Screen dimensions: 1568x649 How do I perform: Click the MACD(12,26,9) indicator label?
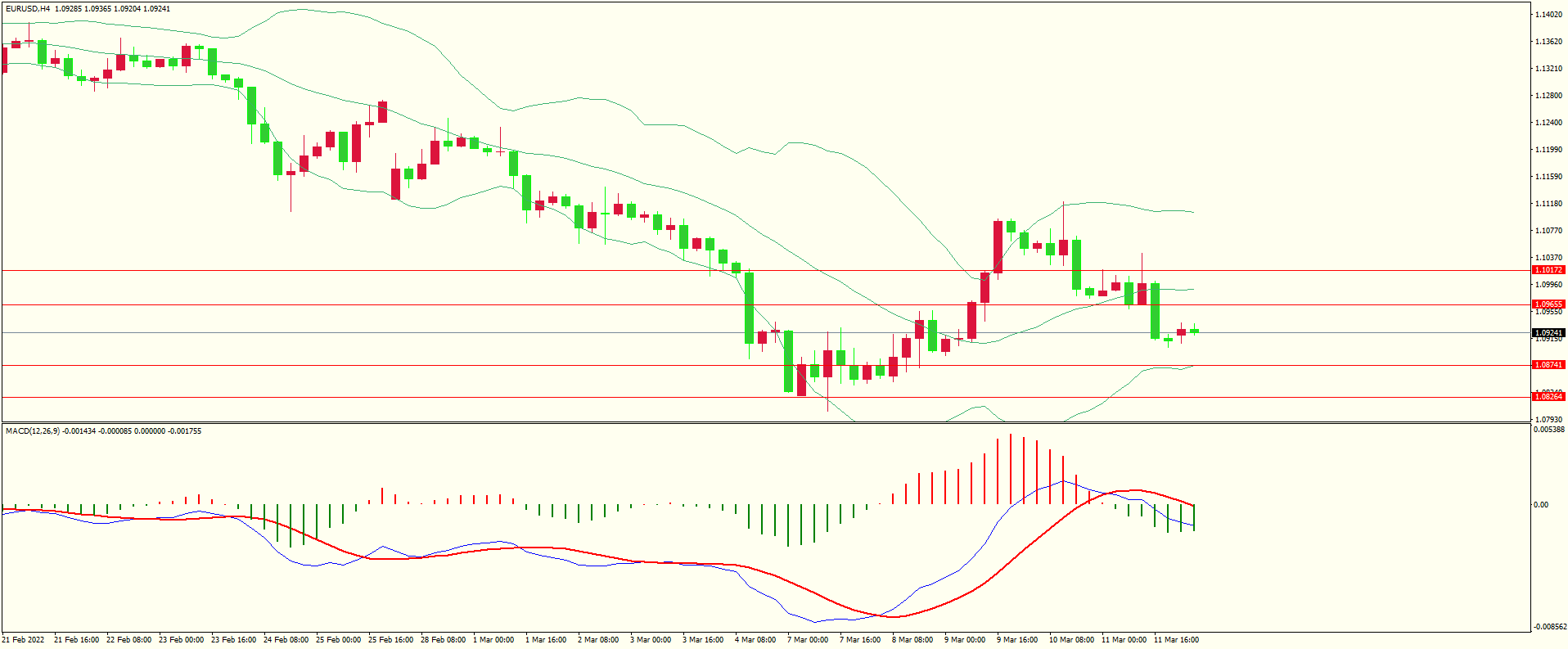coord(33,430)
